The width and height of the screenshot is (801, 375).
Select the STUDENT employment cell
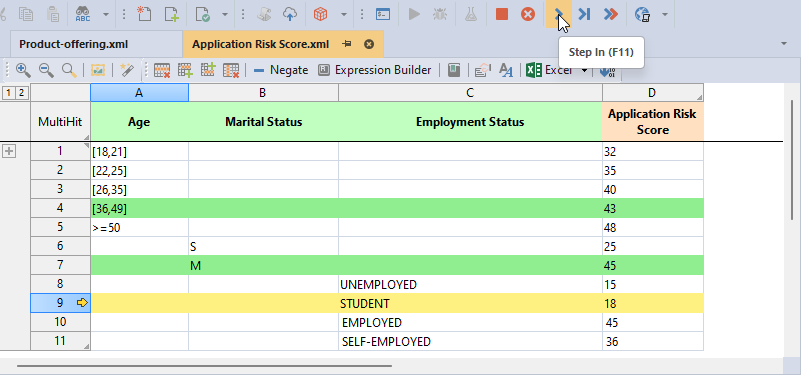click(x=470, y=303)
